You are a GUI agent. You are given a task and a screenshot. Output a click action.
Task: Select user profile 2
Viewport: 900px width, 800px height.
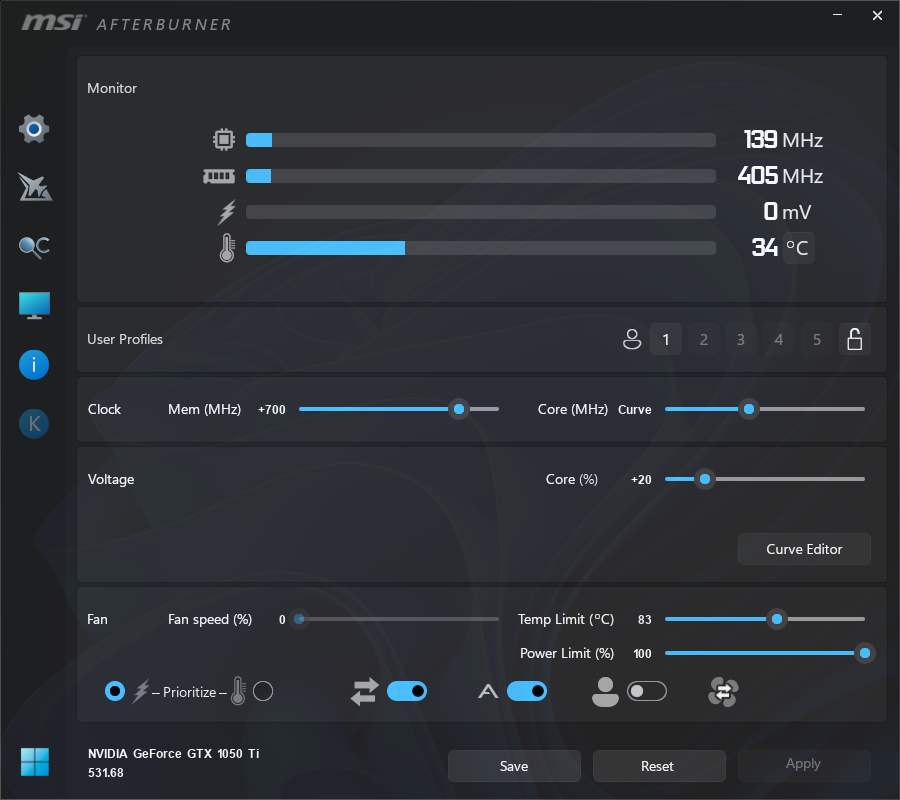point(704,339)
